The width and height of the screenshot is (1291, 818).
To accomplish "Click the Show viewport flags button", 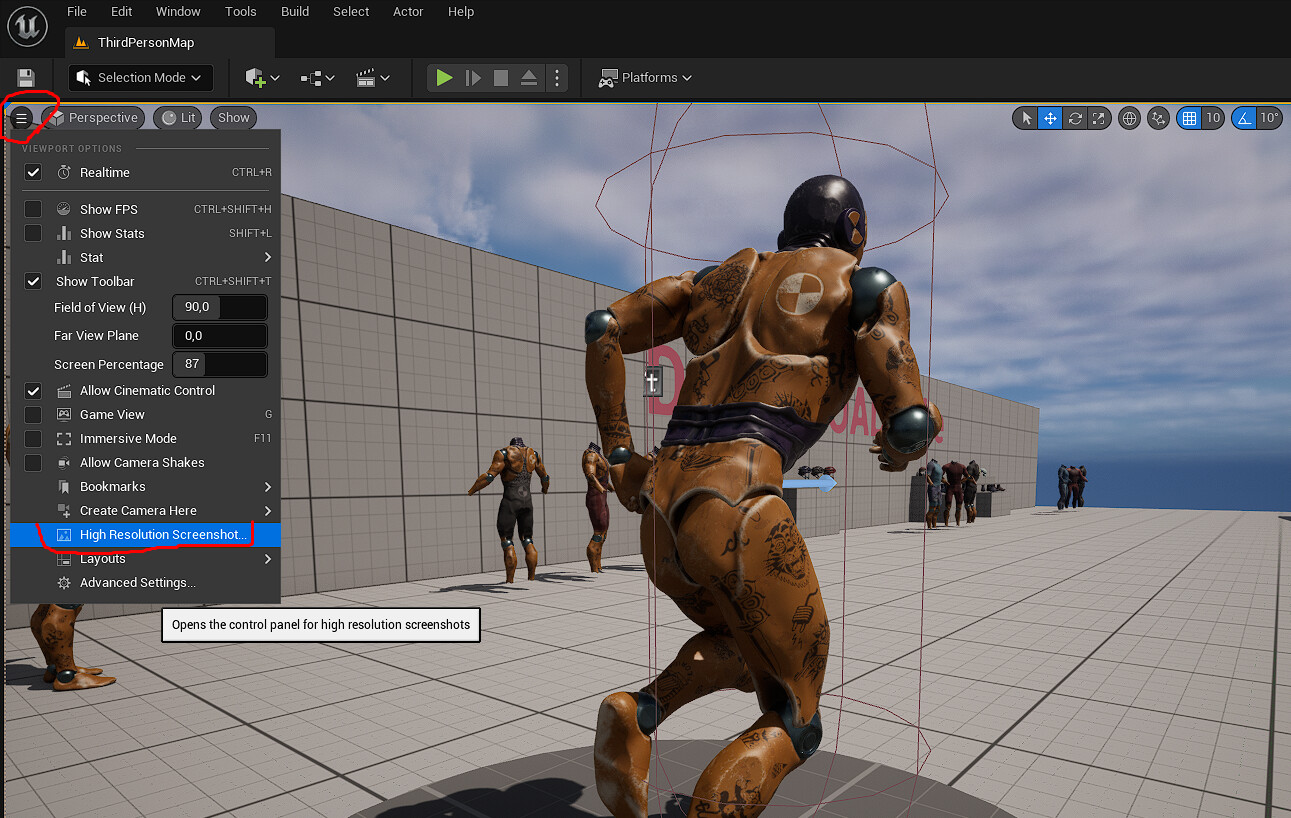I will pos(233,118).
